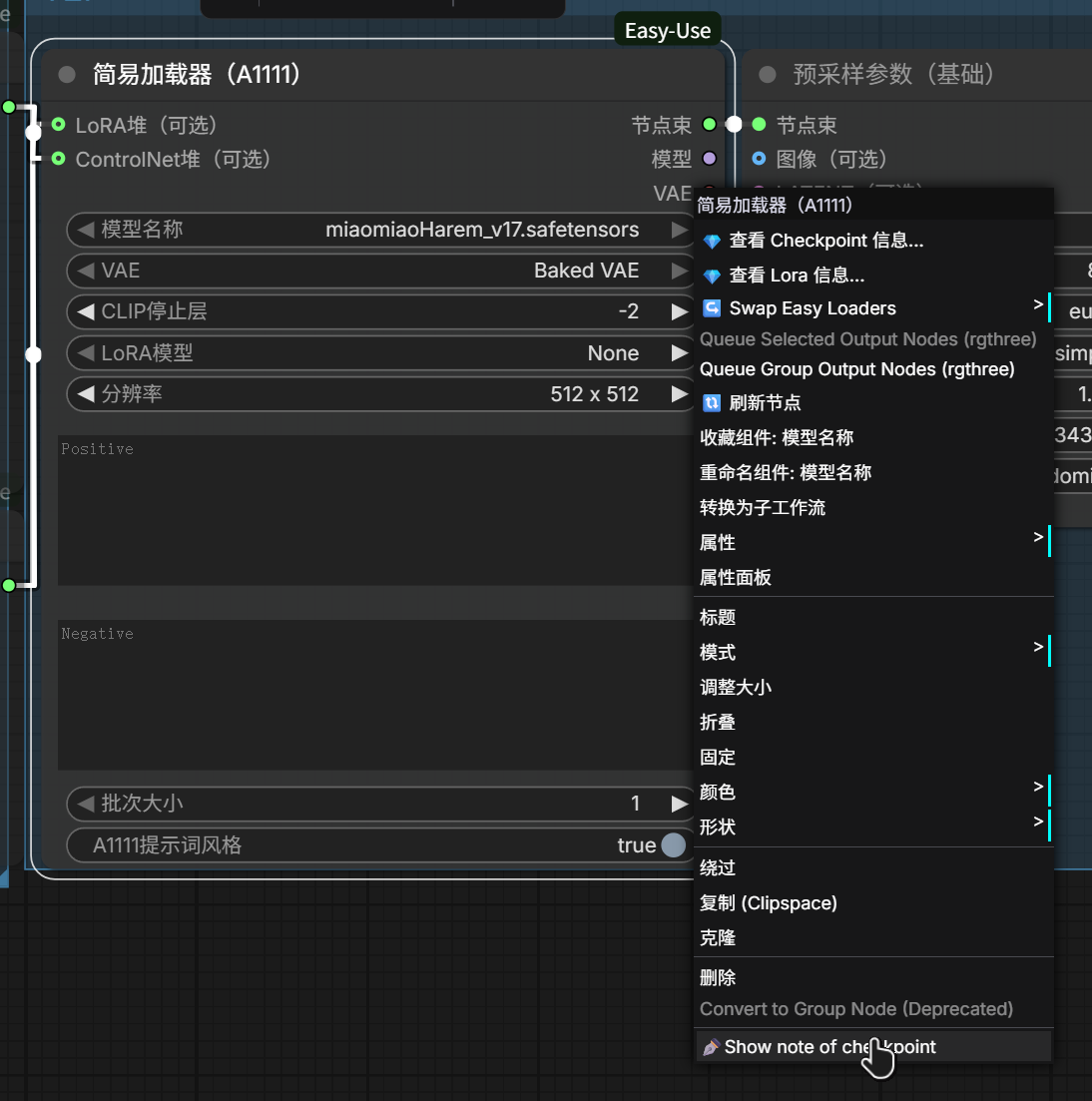Open model dropdown showing miaomiaoHarem_v17.safetensors
This screenshot has width=1092, height=1101.
pyautogui.click(x=482, y=230)
